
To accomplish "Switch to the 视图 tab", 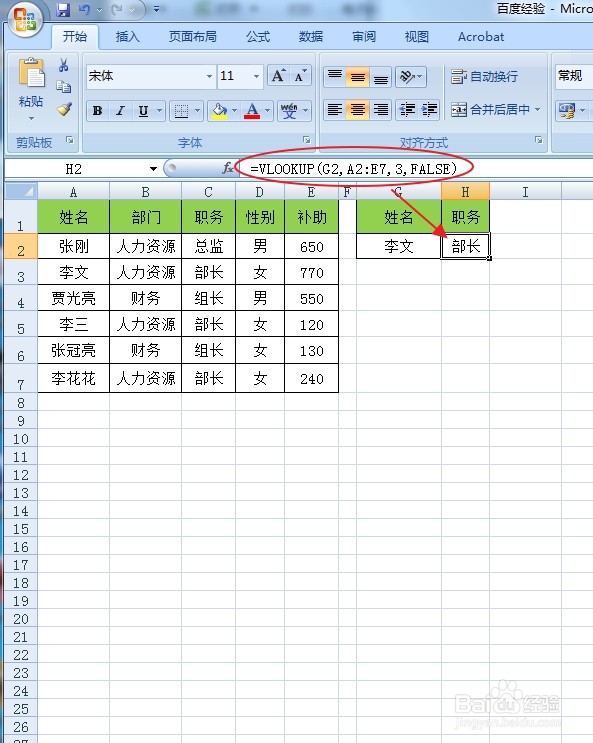I will [x=417, y=36].
